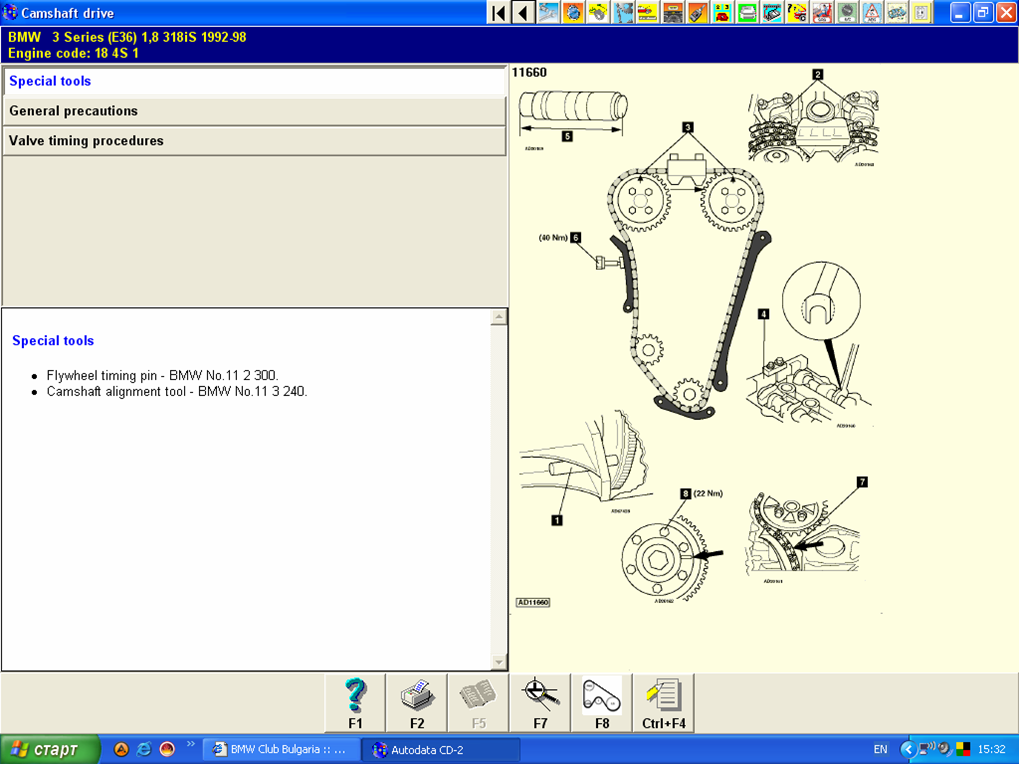Open the question mark red car toolbar icon

pyautogui.click(x=797, y=12)
